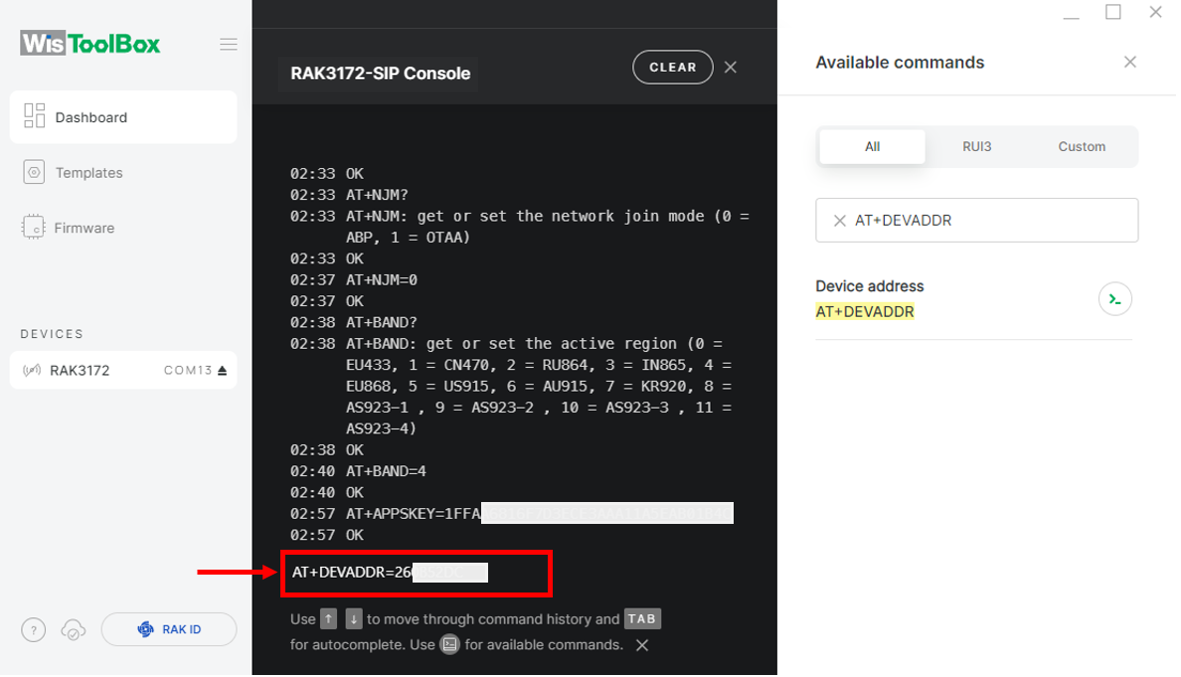Switch to the Custom commands tab
This screenshot has height=677, width=1181.
pos(1082,146)
